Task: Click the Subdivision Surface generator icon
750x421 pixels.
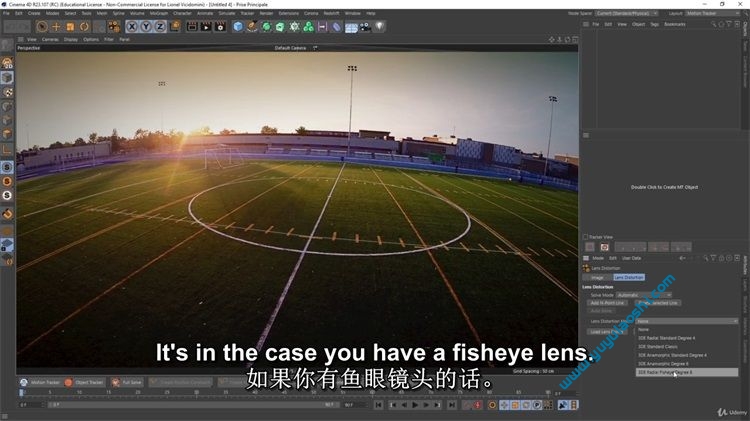Action: click(266, 27)
